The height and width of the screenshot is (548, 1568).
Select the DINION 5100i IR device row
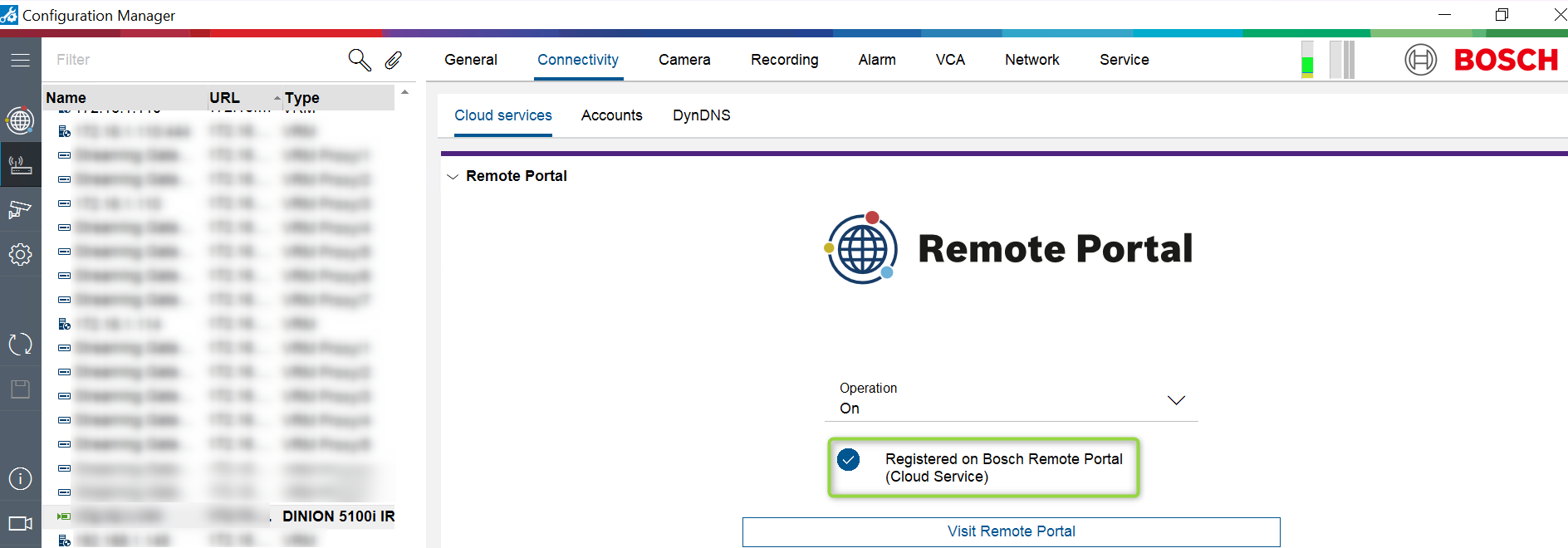click(x=218, y=516)
